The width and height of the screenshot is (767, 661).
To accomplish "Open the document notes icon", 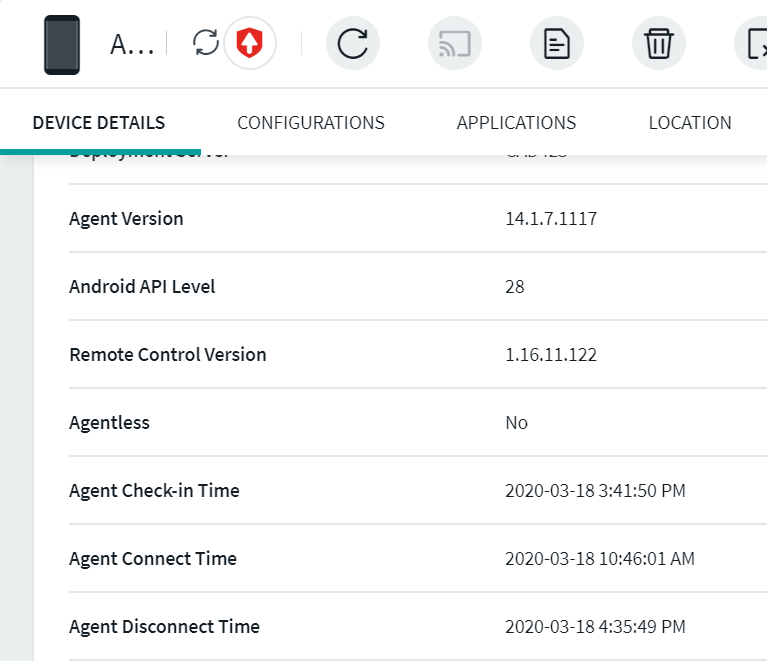I will [556, 44].
